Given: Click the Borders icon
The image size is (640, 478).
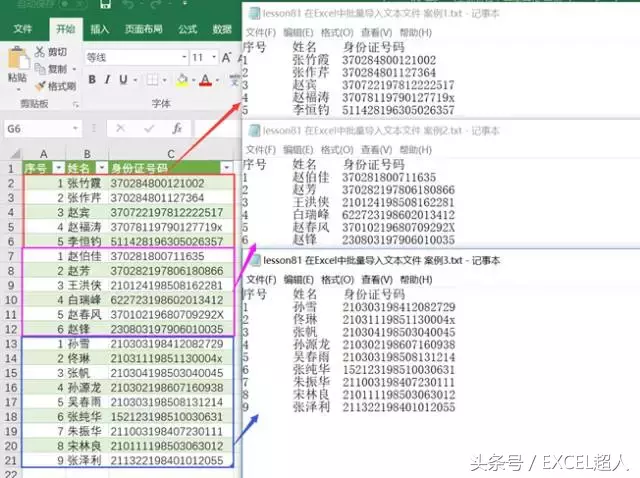Looking at the screenshot, I should pyautogui.click(x=152, y=79).
